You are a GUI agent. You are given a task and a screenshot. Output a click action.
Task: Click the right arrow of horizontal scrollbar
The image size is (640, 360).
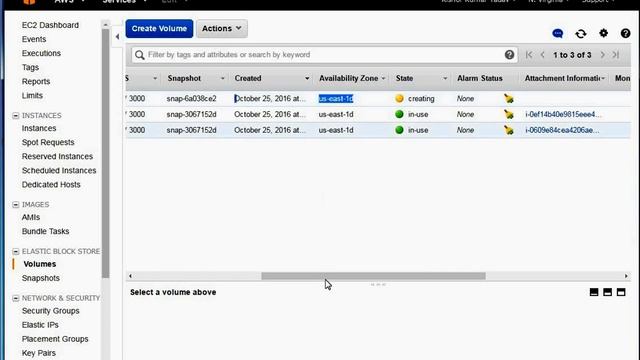[626, 276]
